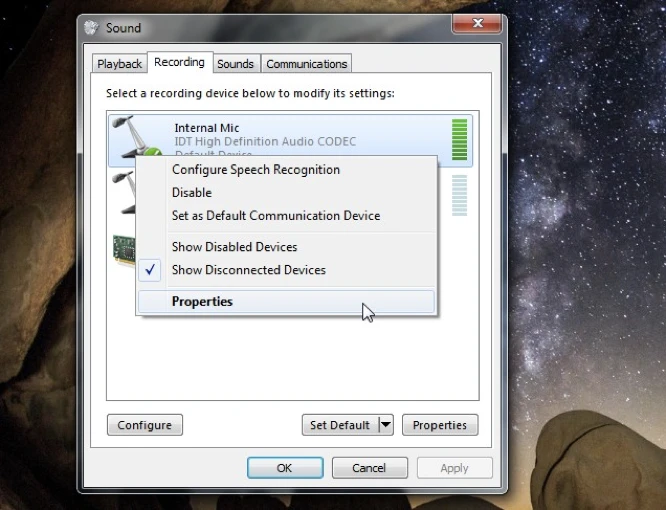The height and width of the screenshot is (510, 666).
Task: Switch to the Playback tab
Action: point(119,64)
